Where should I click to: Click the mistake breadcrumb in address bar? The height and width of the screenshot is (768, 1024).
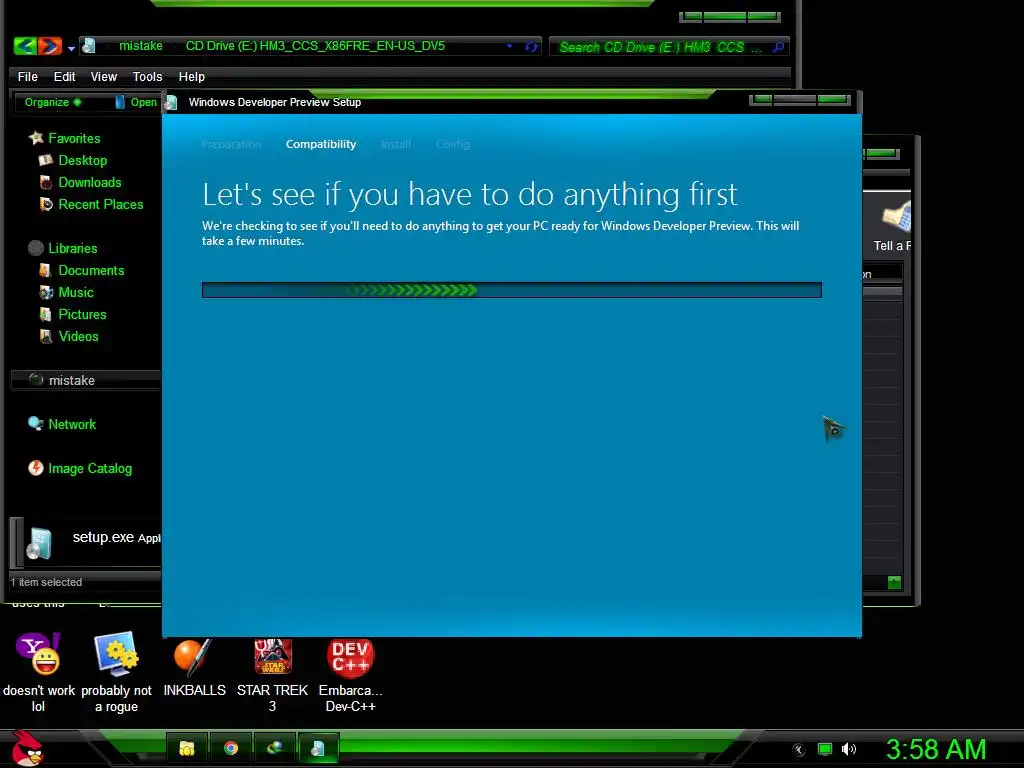click(x=140, y=46)
